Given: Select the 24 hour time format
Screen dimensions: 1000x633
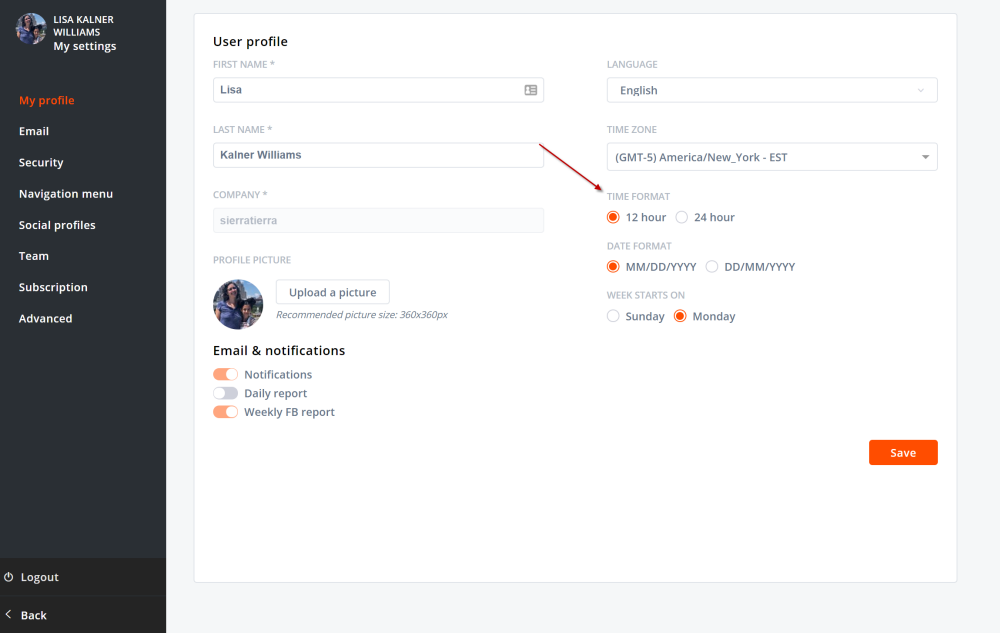Looking at the screenshot, I should pos(682,217).
